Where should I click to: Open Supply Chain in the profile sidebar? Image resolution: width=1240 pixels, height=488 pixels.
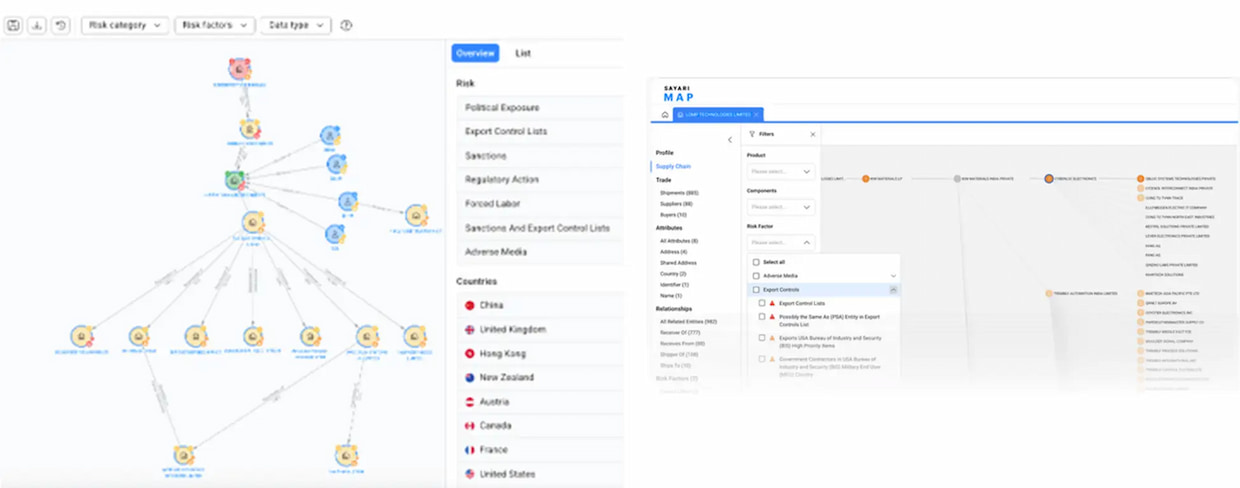click(674, 166)
